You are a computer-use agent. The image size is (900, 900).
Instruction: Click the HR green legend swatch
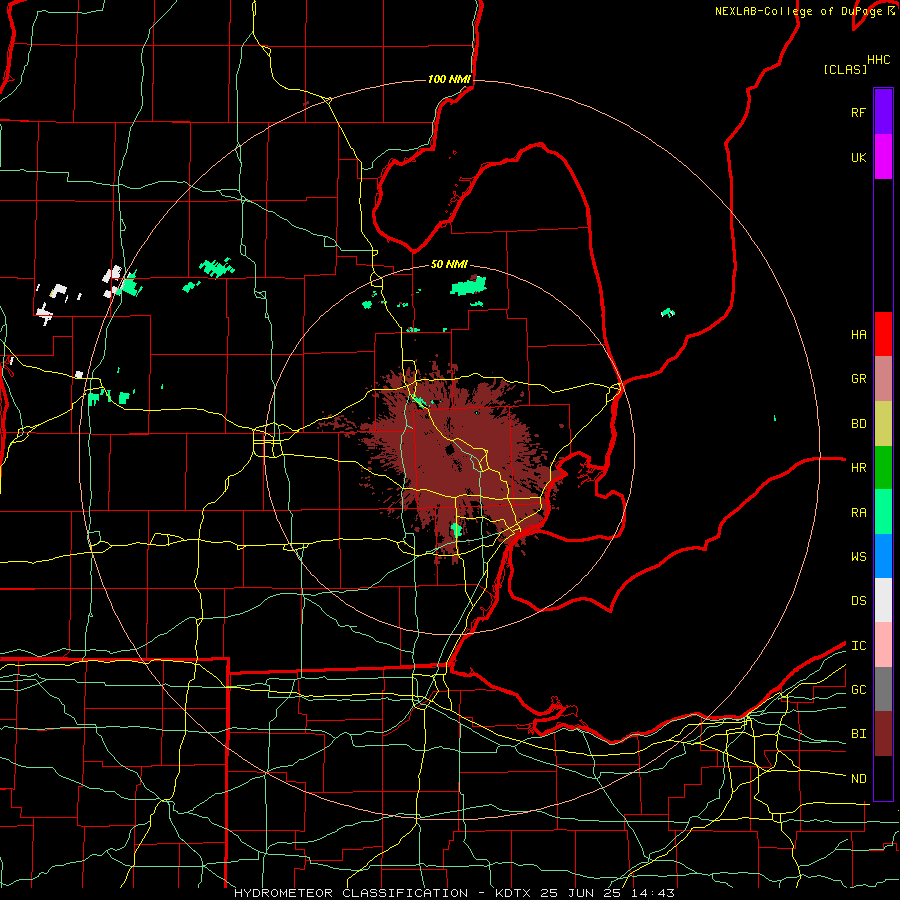click(883, 467)
